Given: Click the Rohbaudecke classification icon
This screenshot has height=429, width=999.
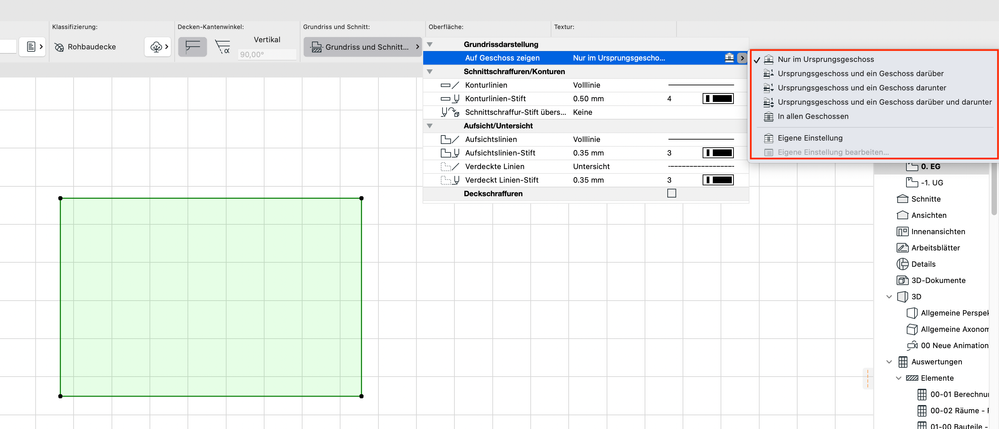Looking at the screenshot, I should pyautogui.click(x=60, y=47).
